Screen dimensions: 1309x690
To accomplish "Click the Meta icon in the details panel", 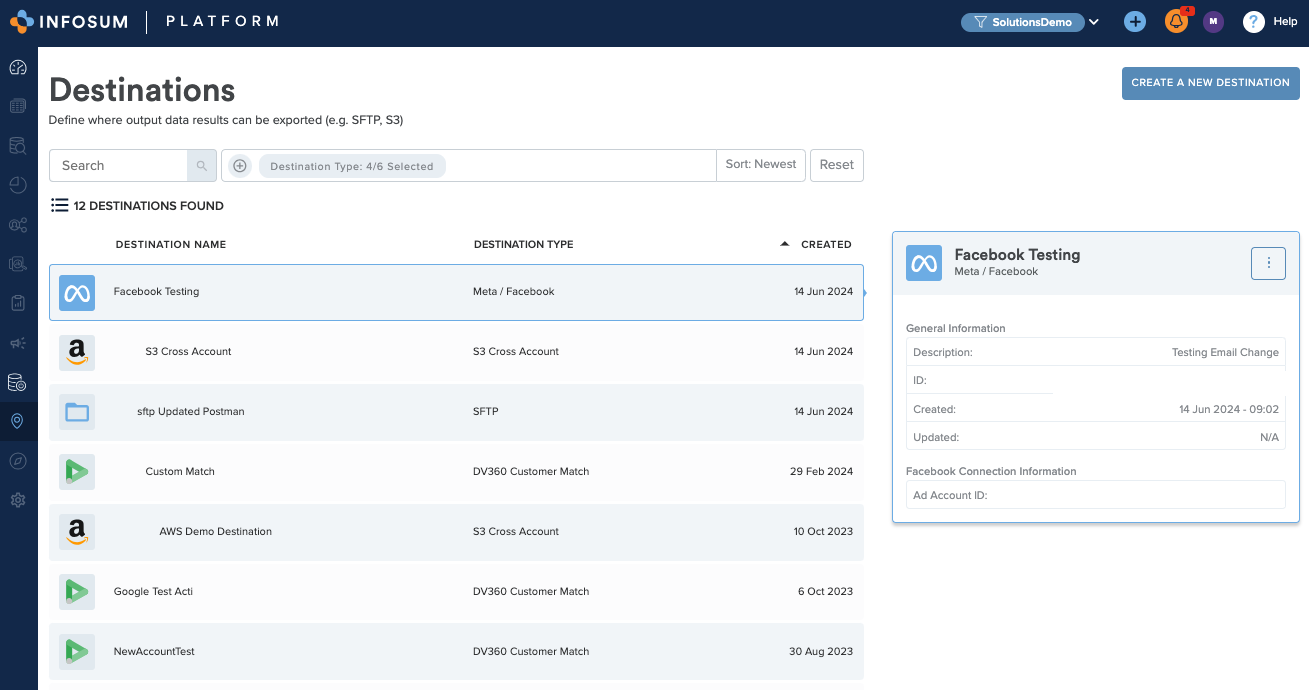I will pos(924,263).
